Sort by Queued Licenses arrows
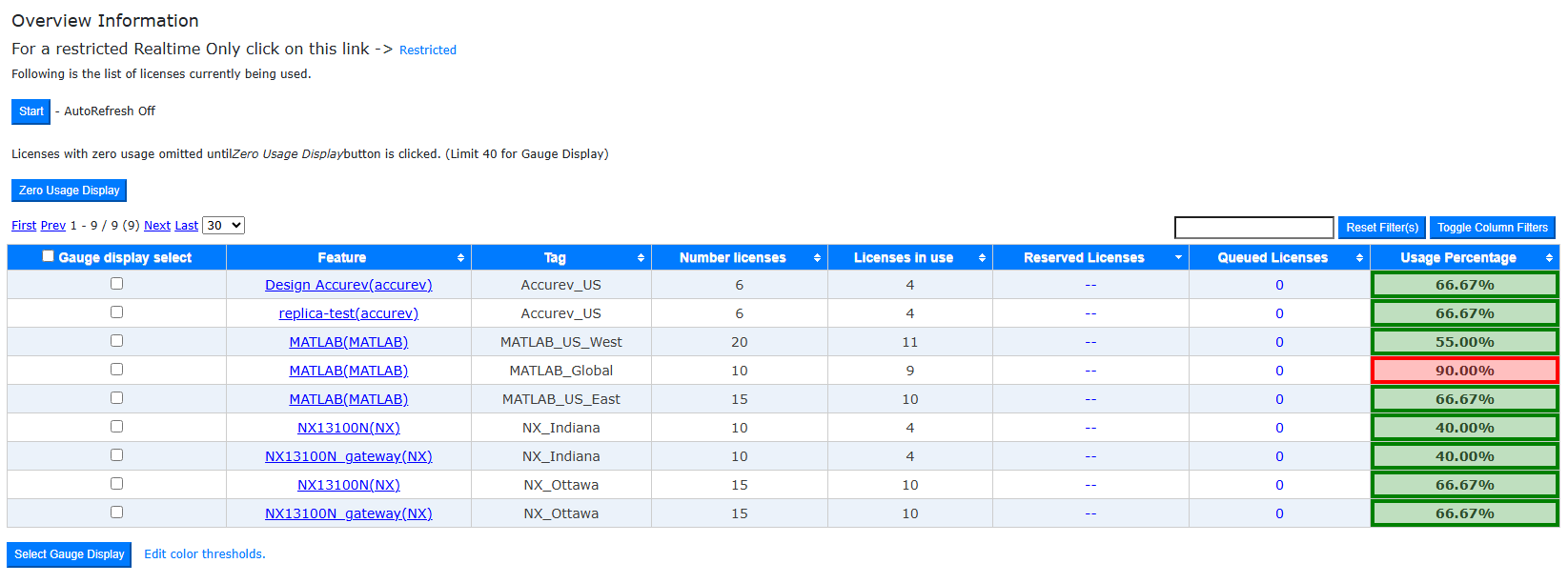The image size is (1568, 583). pos(1359,258)
